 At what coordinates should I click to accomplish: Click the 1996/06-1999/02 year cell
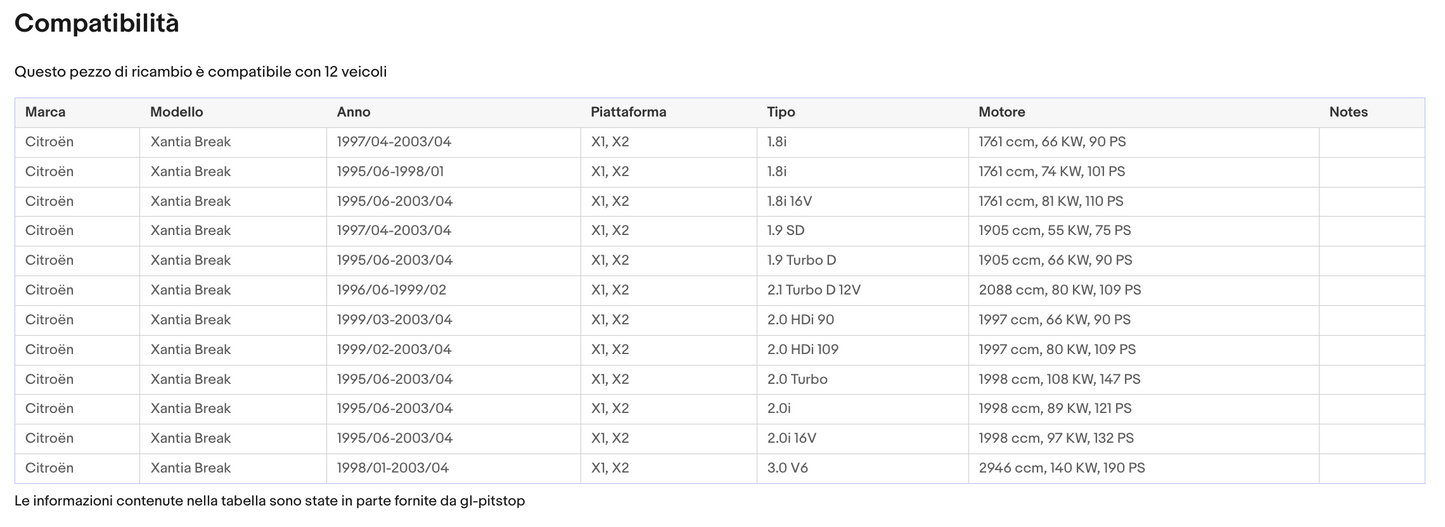coord(391,290)
